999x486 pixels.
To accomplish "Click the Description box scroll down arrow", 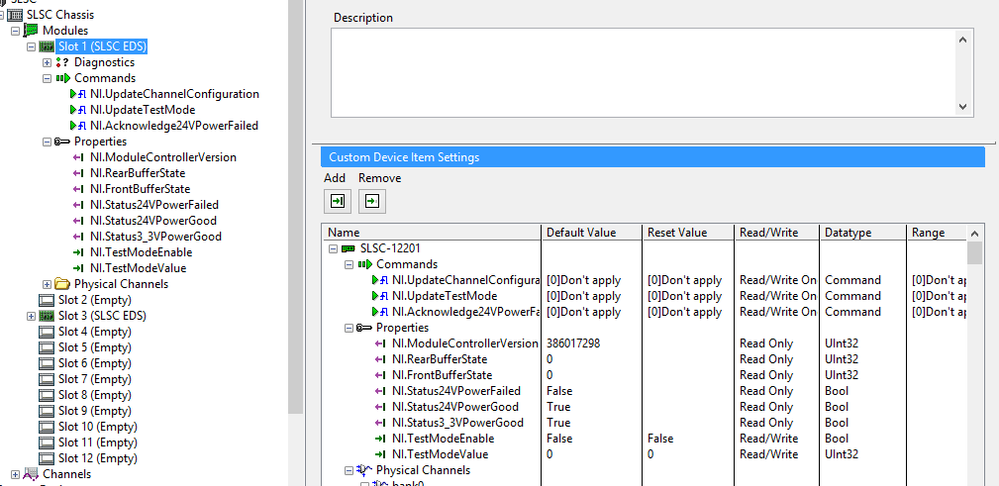I will [x=964, y=107].
